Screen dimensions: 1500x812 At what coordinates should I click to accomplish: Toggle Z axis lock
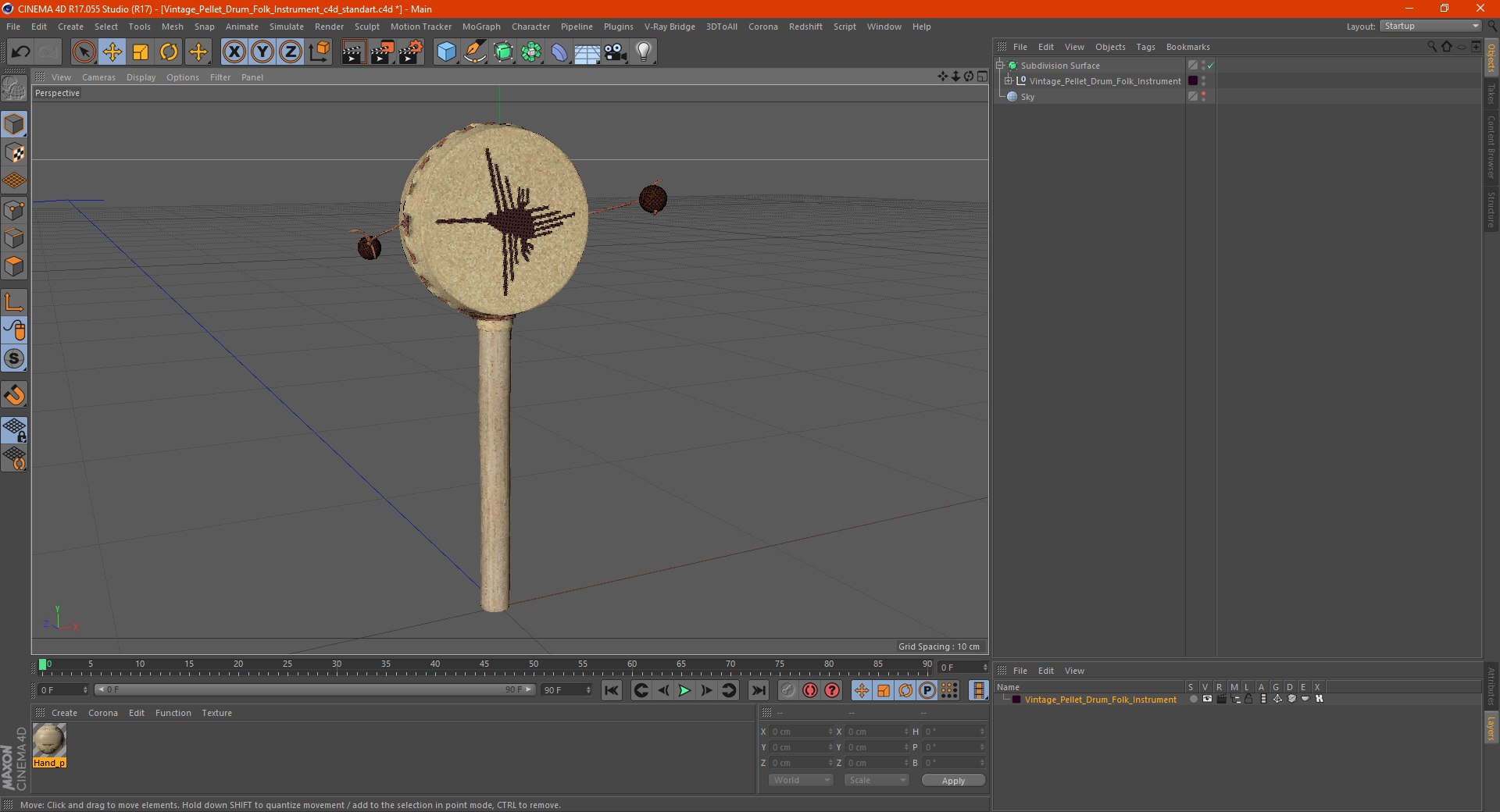tap(291, 52)
